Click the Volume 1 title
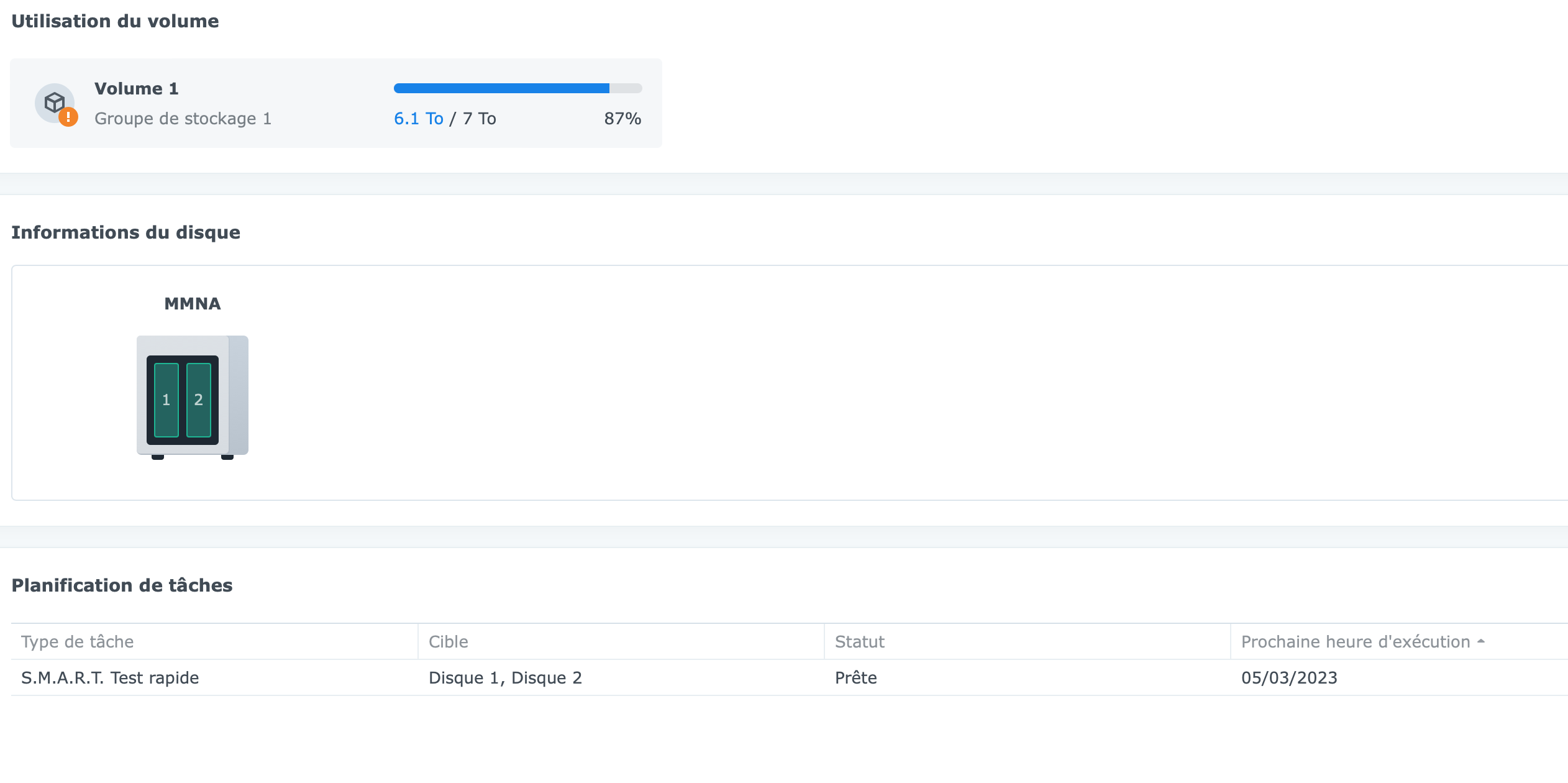This screenshot has width=1568, height=783. point(137,89)
